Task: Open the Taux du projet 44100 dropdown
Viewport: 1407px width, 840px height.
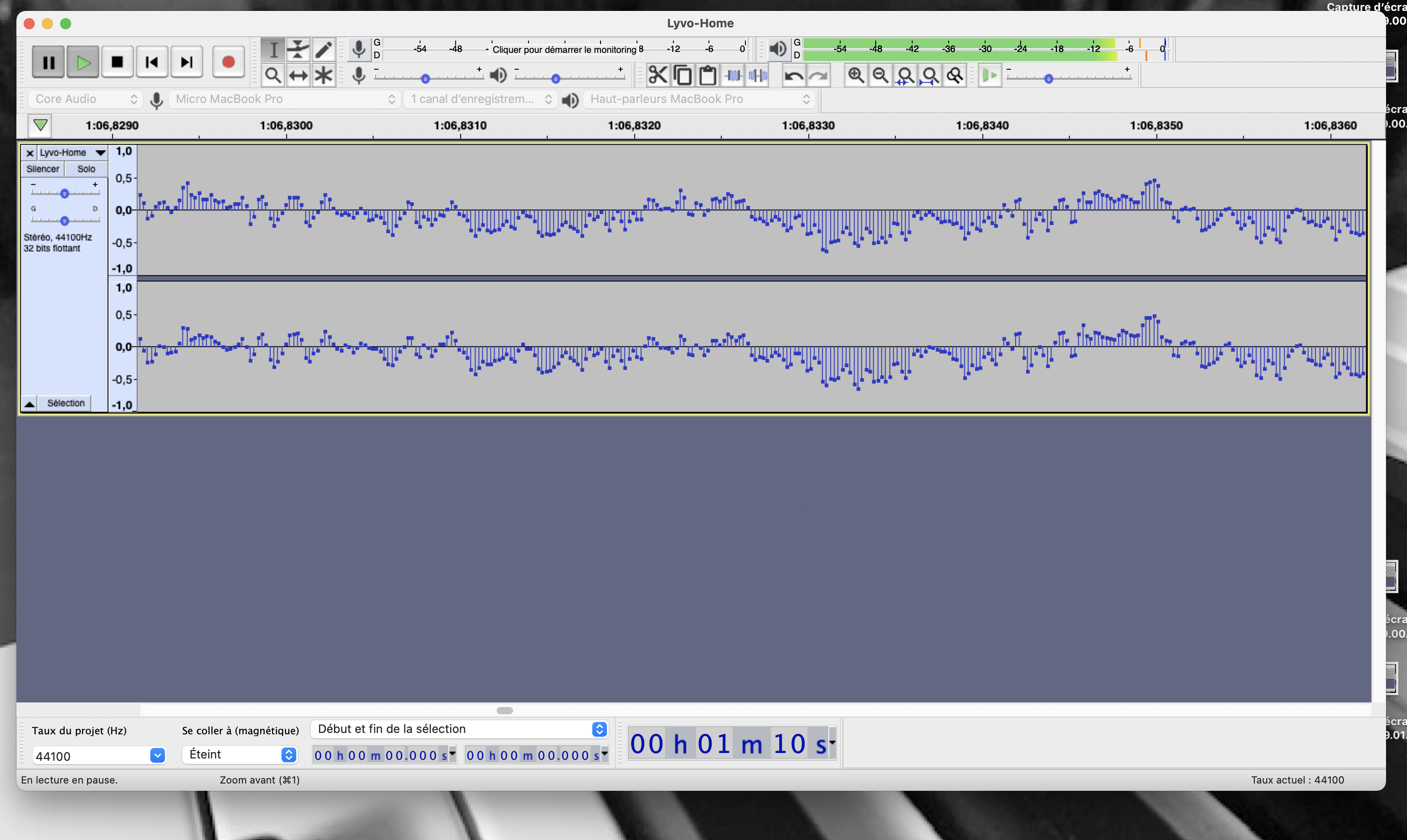Action: [x=157, y=755]
